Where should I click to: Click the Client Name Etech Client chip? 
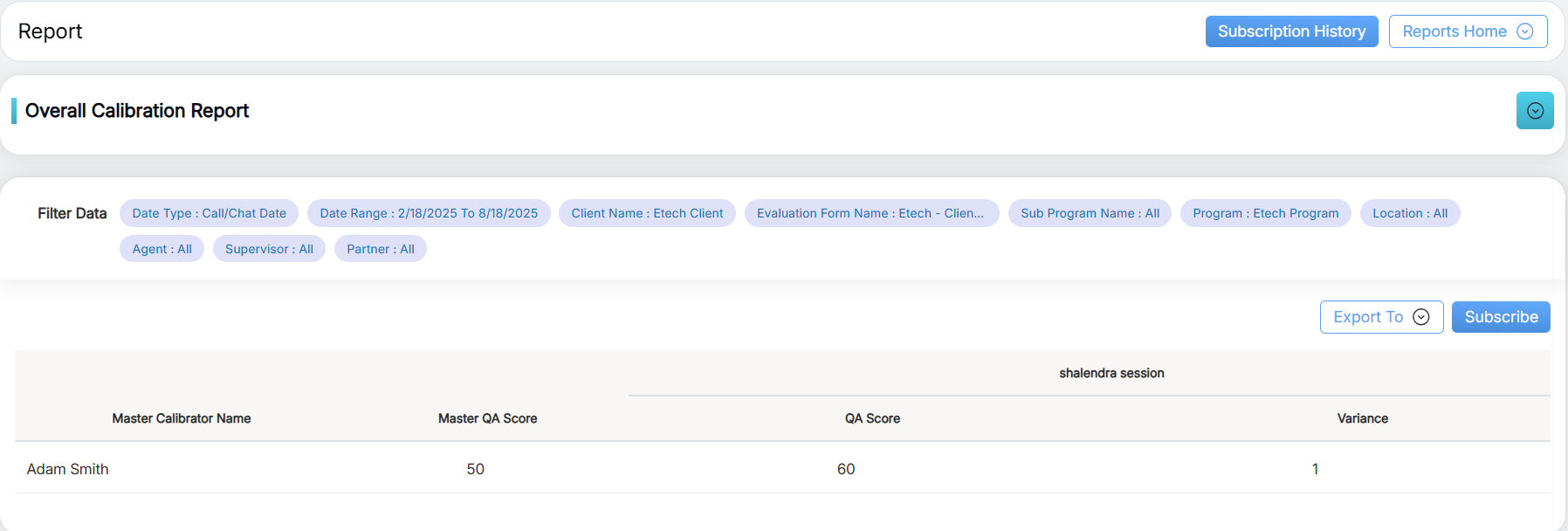[x=647, y=213]
